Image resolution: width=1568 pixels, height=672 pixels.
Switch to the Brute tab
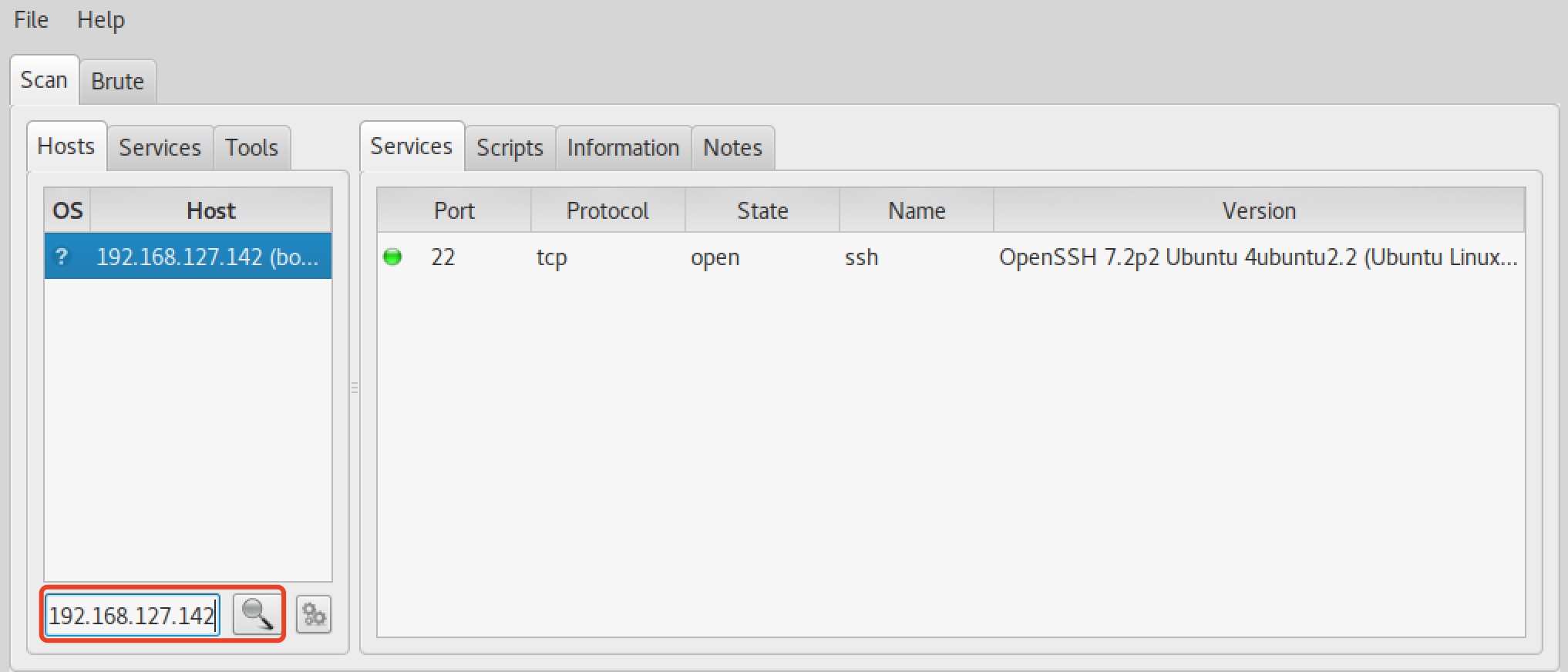tap(117, 82)
